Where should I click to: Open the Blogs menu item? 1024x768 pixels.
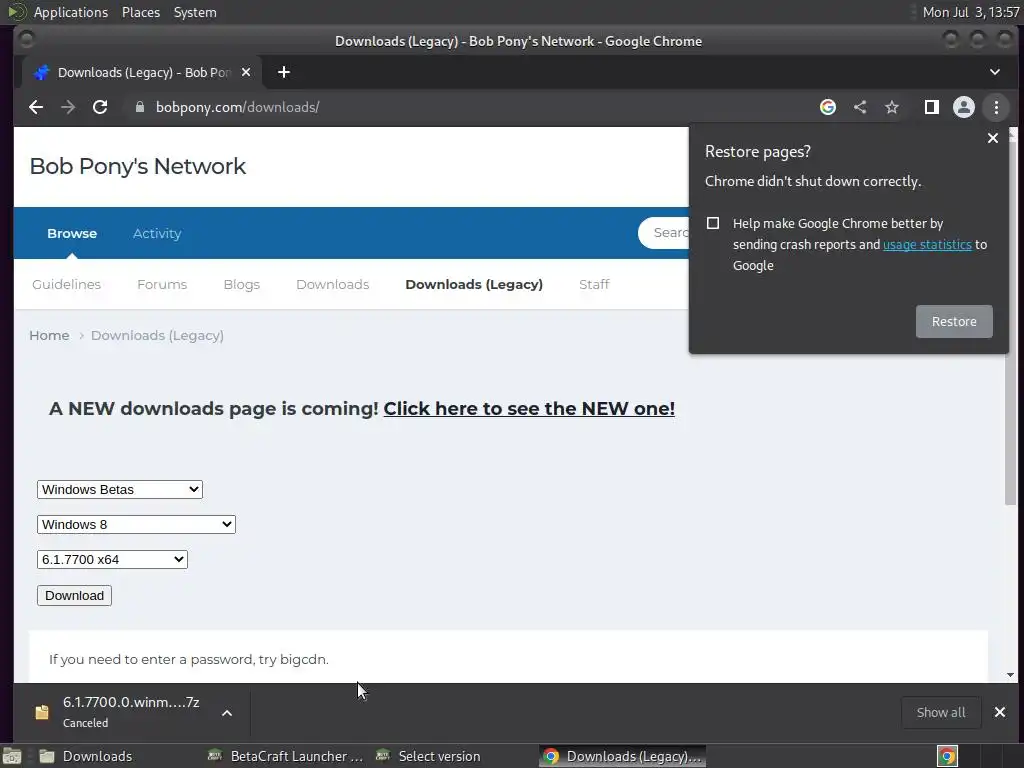[242, 284]
